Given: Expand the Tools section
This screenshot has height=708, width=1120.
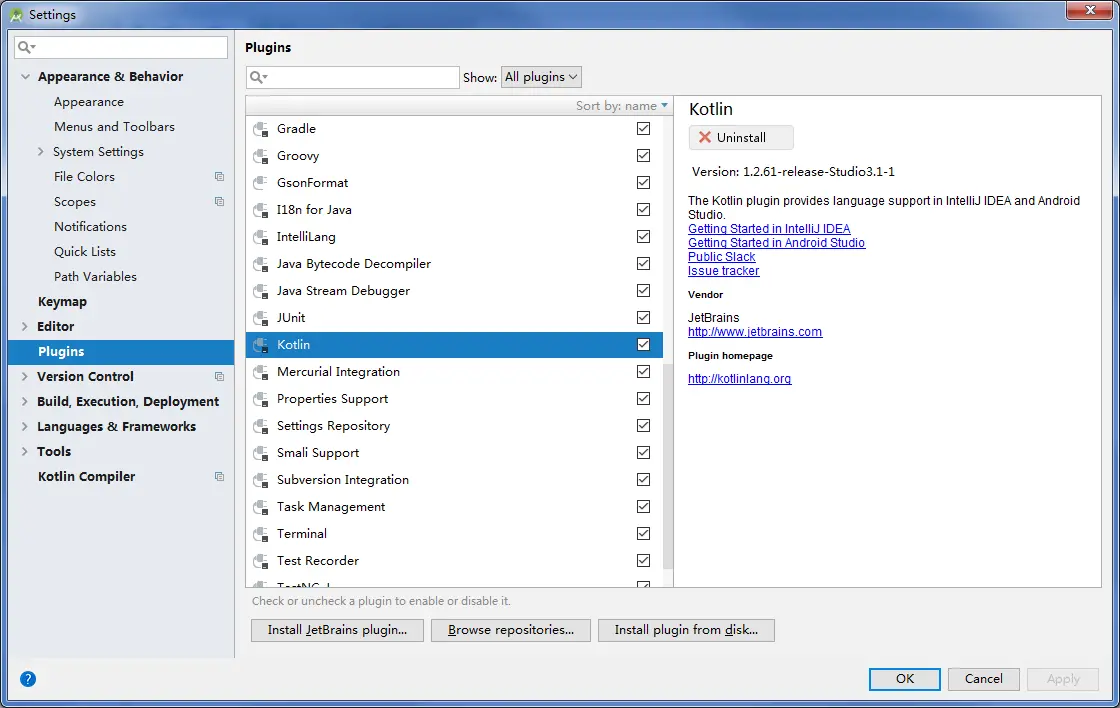Looking at the screenshot, I should coord(24,452).
